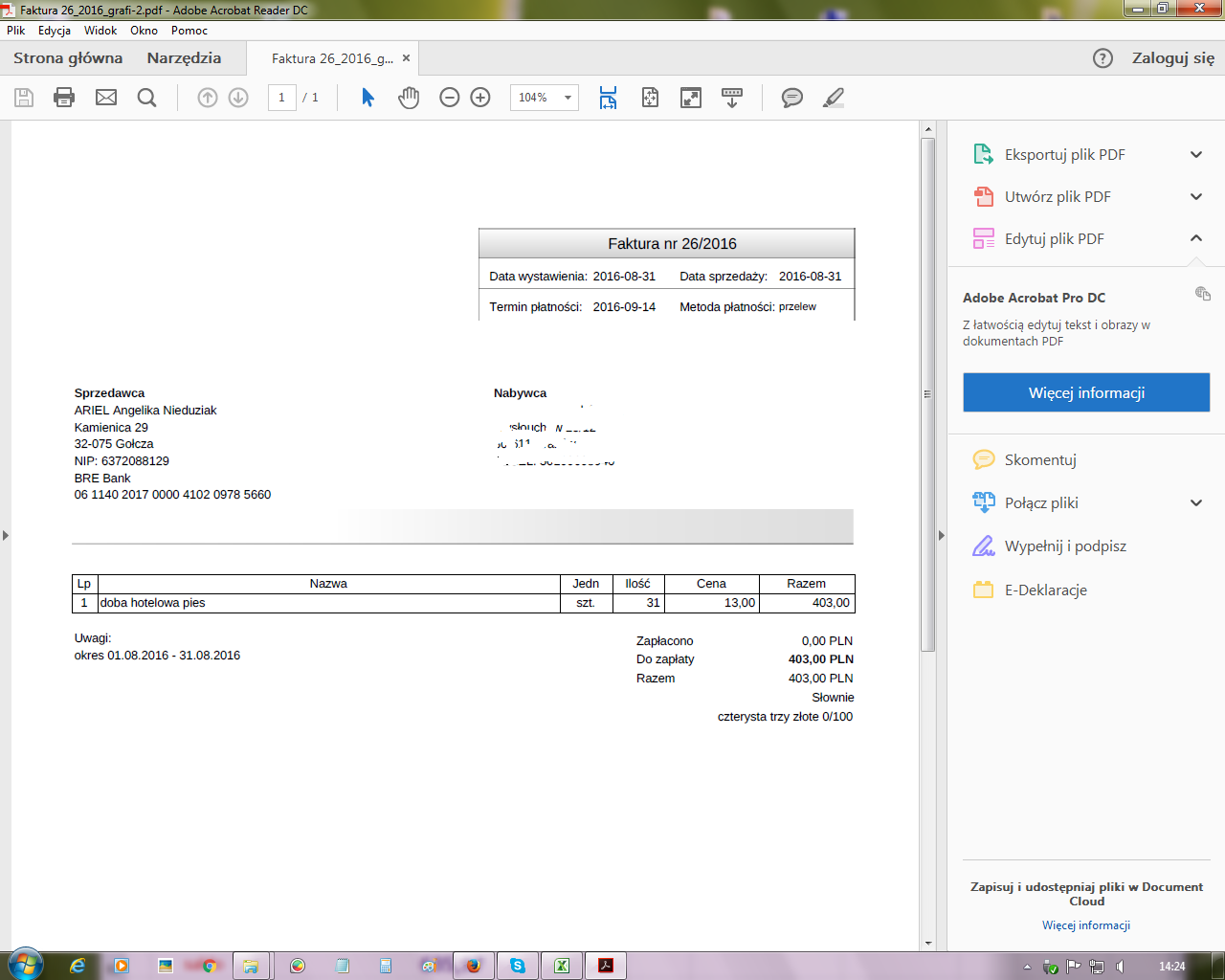The height and width of the screenshot is (980, 1225).
Task: Switch to the Narzędzia tab
Action: [184, 58]
